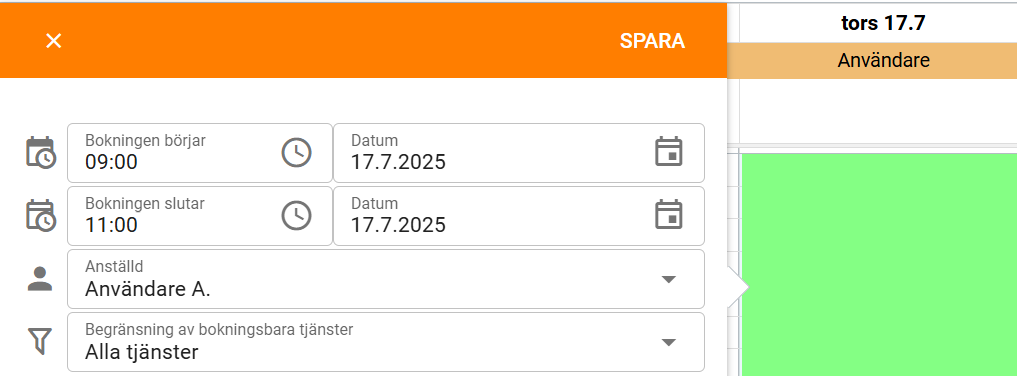The height and width of the screenshot is (376, 1017).
Task: Click the green booking slot in the calendar
Action: click(x=879, y=264)
